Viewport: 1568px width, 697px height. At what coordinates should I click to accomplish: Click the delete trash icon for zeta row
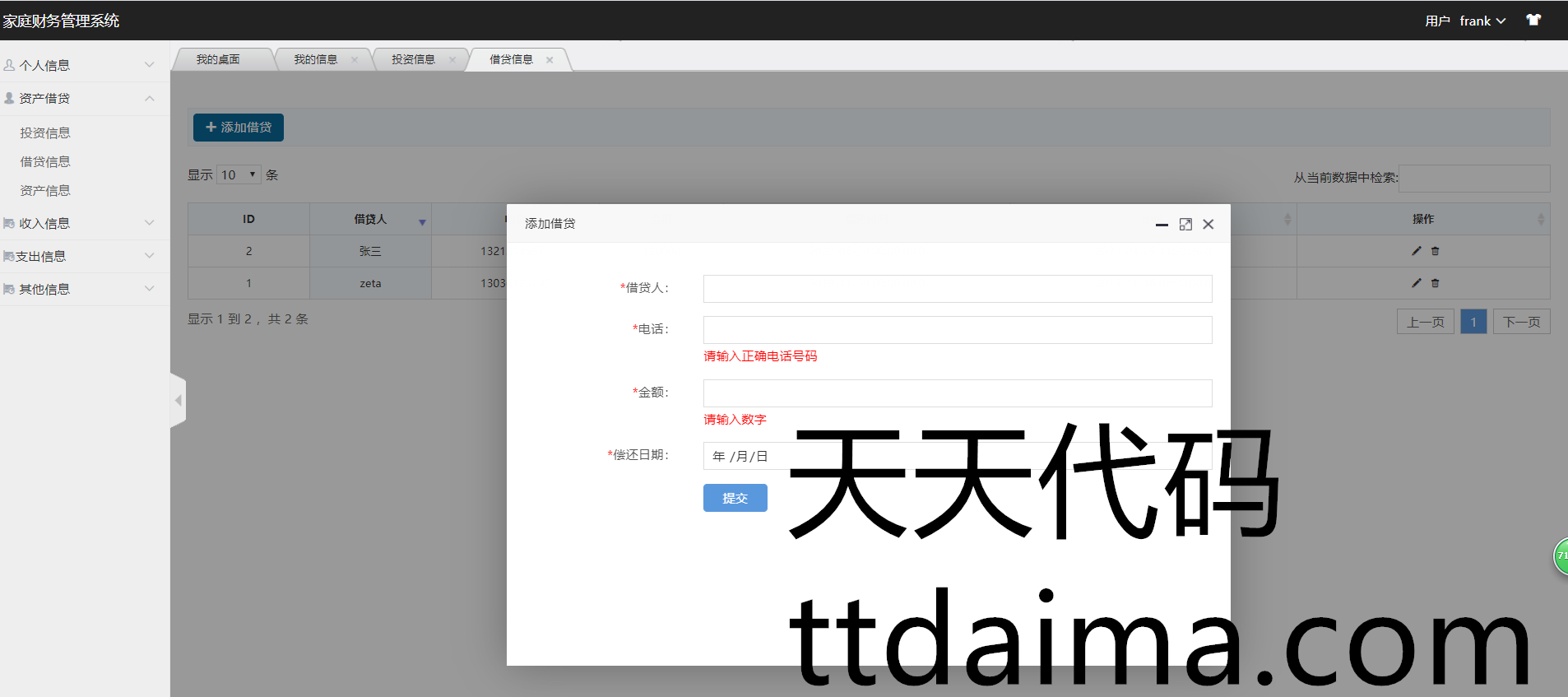(1435, 283)
